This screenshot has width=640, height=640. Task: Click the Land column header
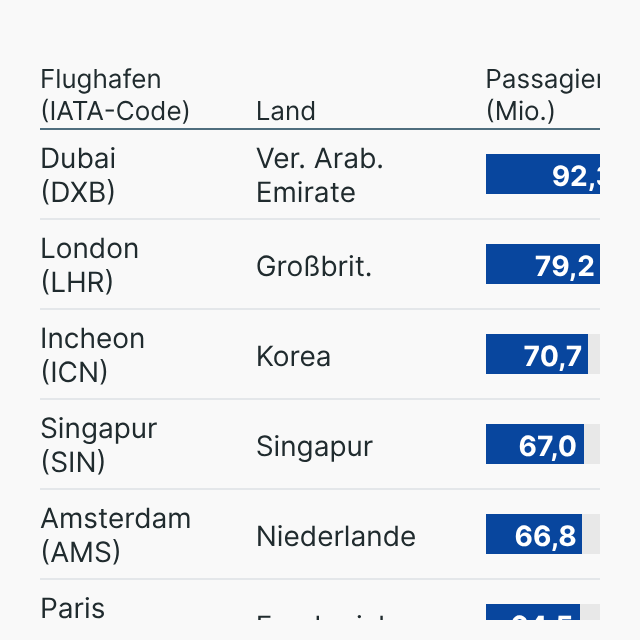(x=286, y=111)
